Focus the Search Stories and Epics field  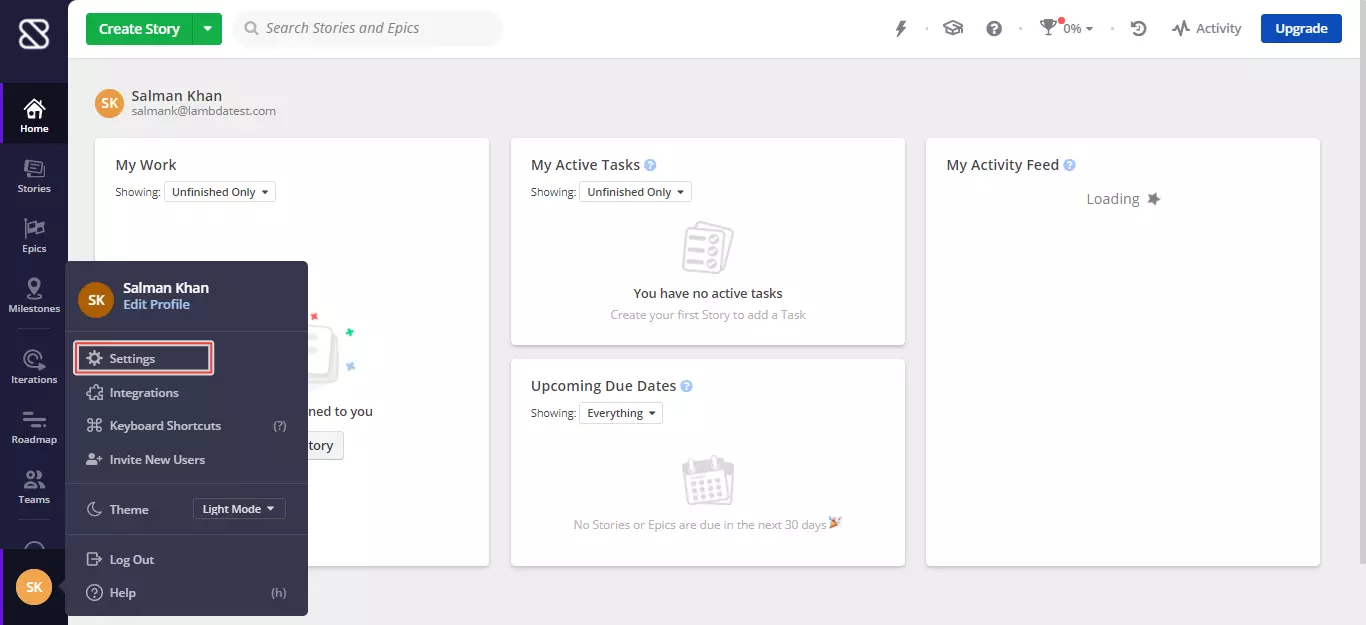(375, 29)
